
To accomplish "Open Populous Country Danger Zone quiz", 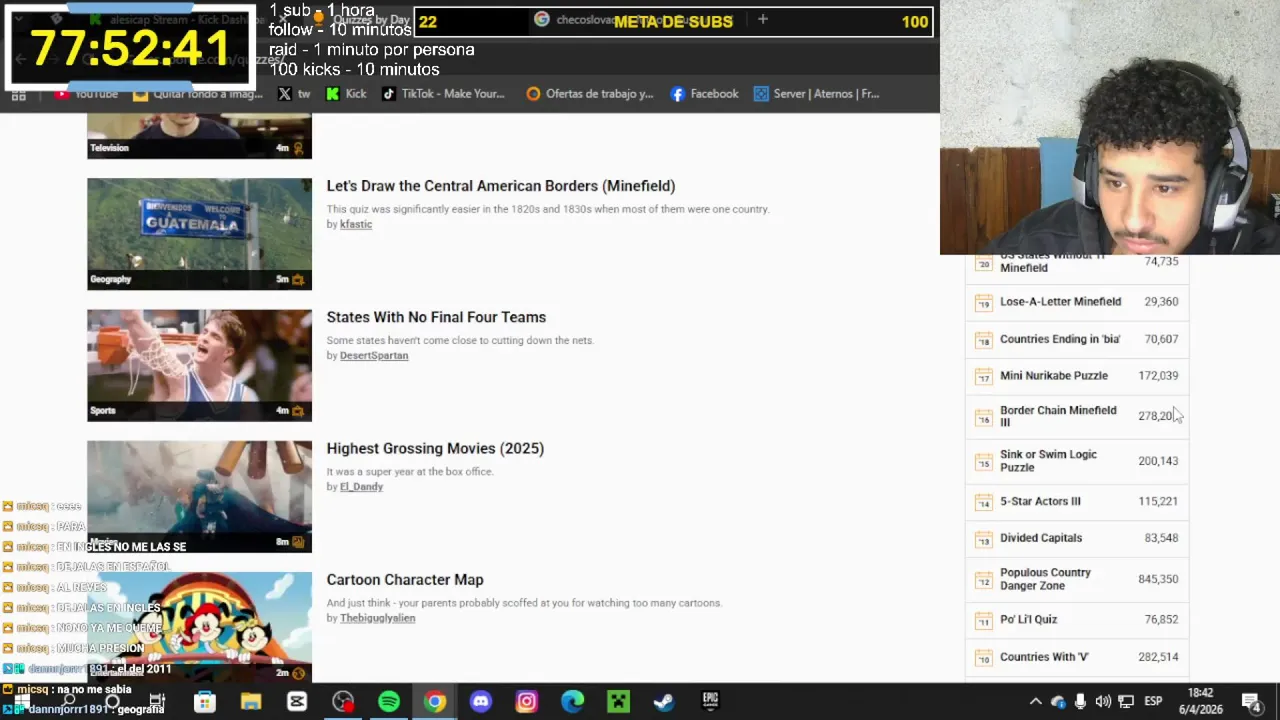I will click(1045, 579).
